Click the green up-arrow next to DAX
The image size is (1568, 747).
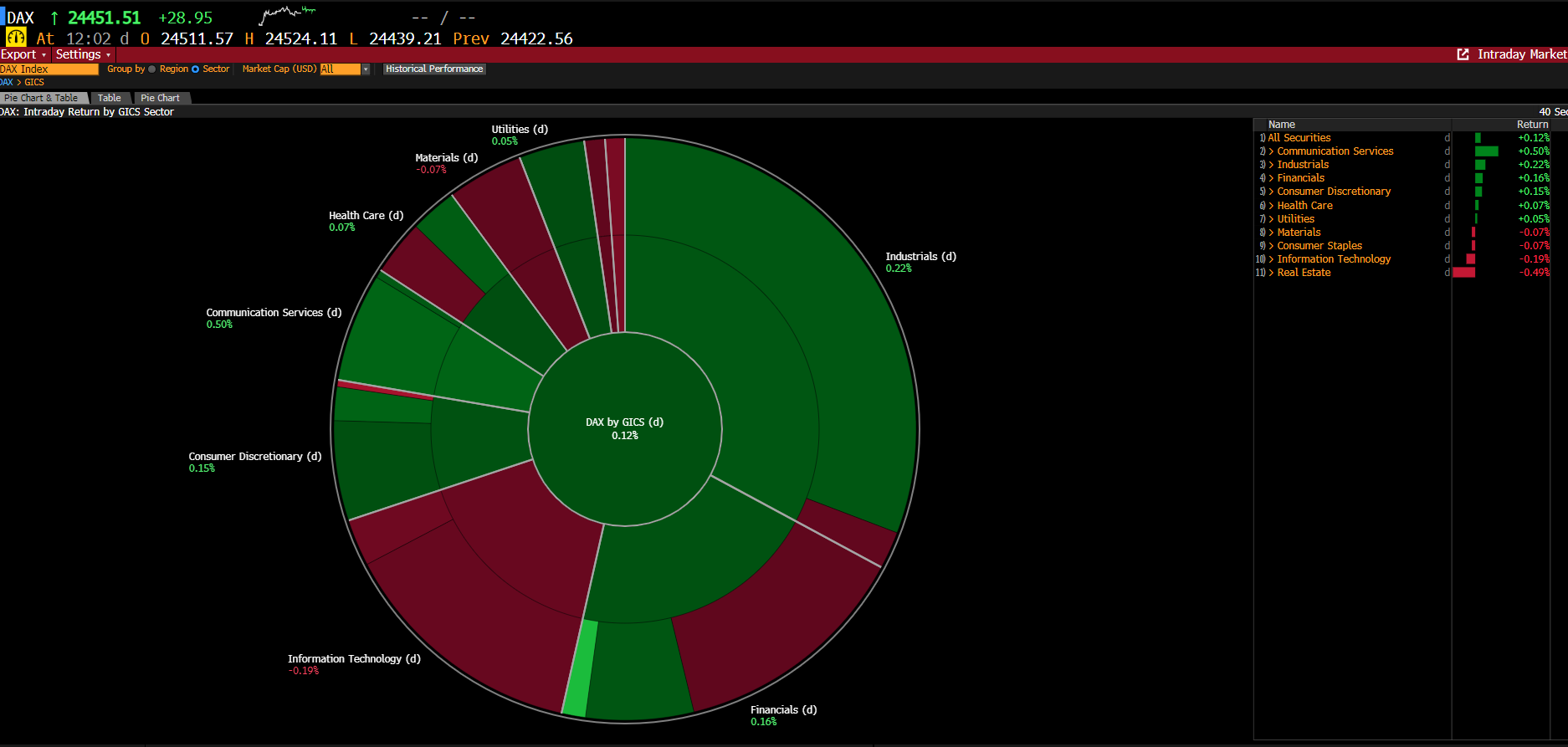pos(54,18)
